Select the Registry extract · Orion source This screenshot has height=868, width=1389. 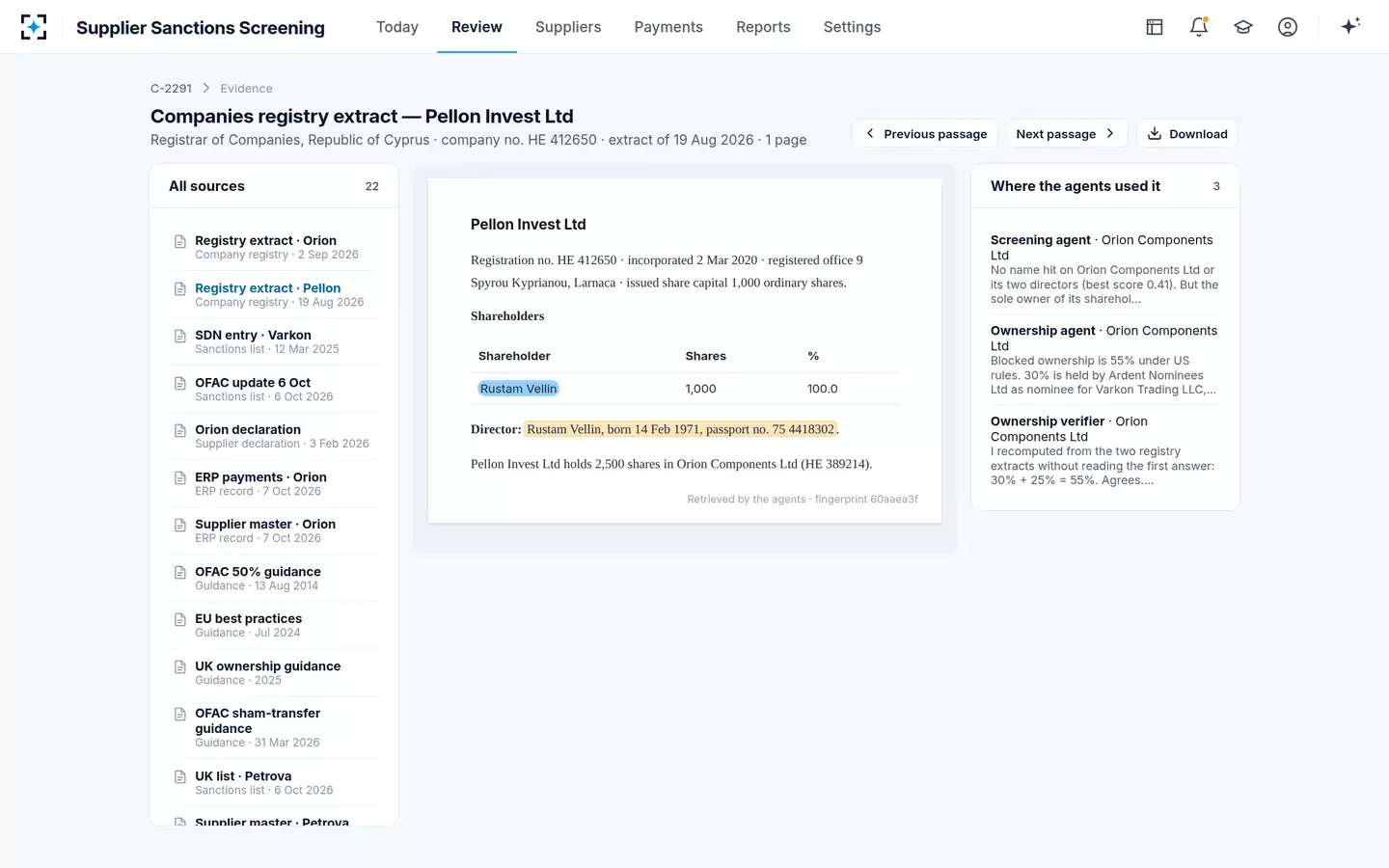coord(274,247)
